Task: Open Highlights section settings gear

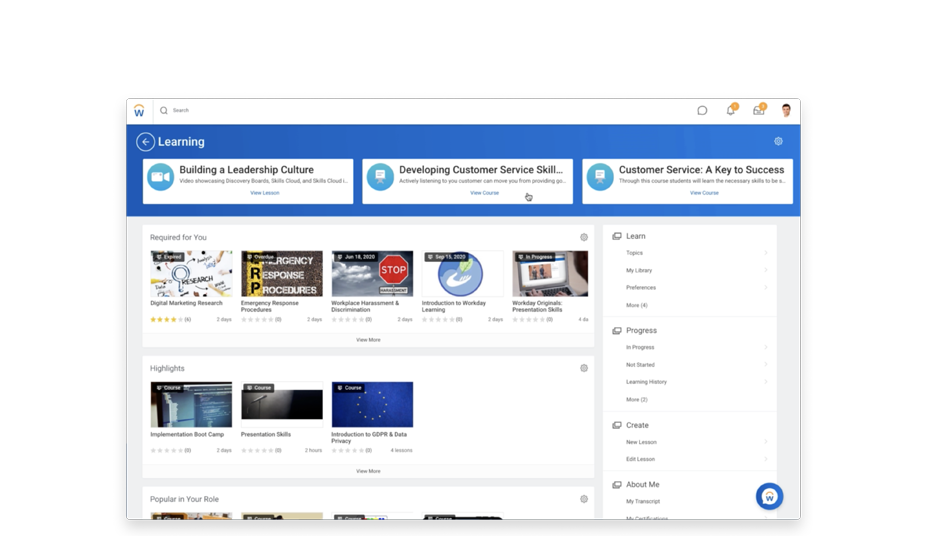Action: point(584,368)
